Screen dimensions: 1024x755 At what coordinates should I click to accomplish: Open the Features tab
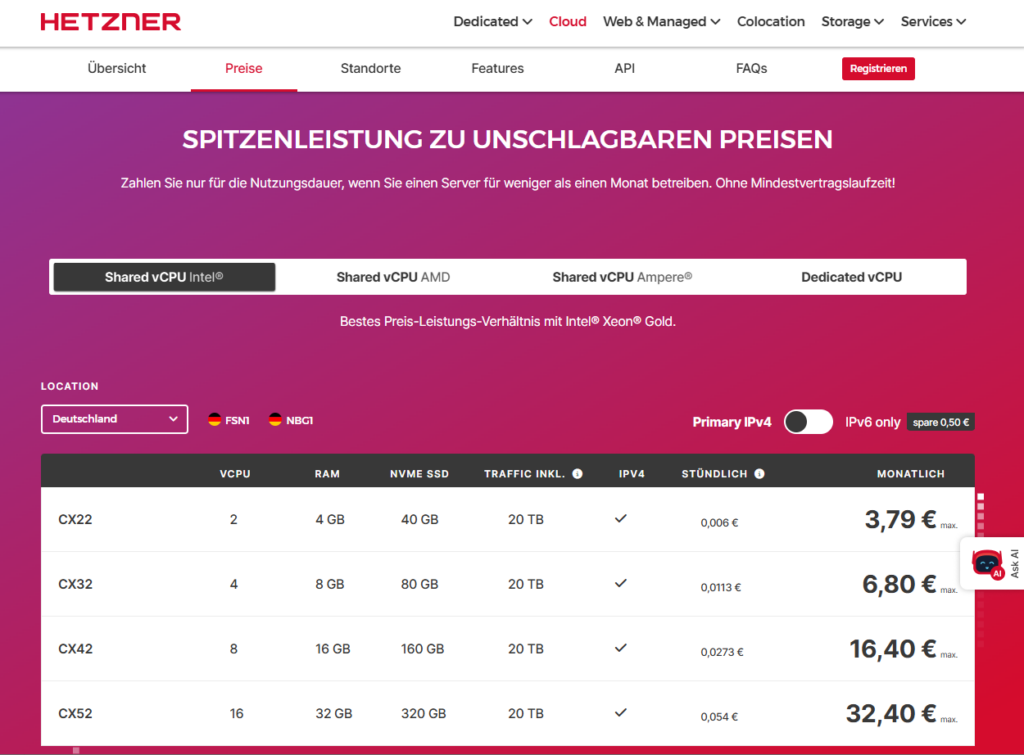tap(498, 69)
